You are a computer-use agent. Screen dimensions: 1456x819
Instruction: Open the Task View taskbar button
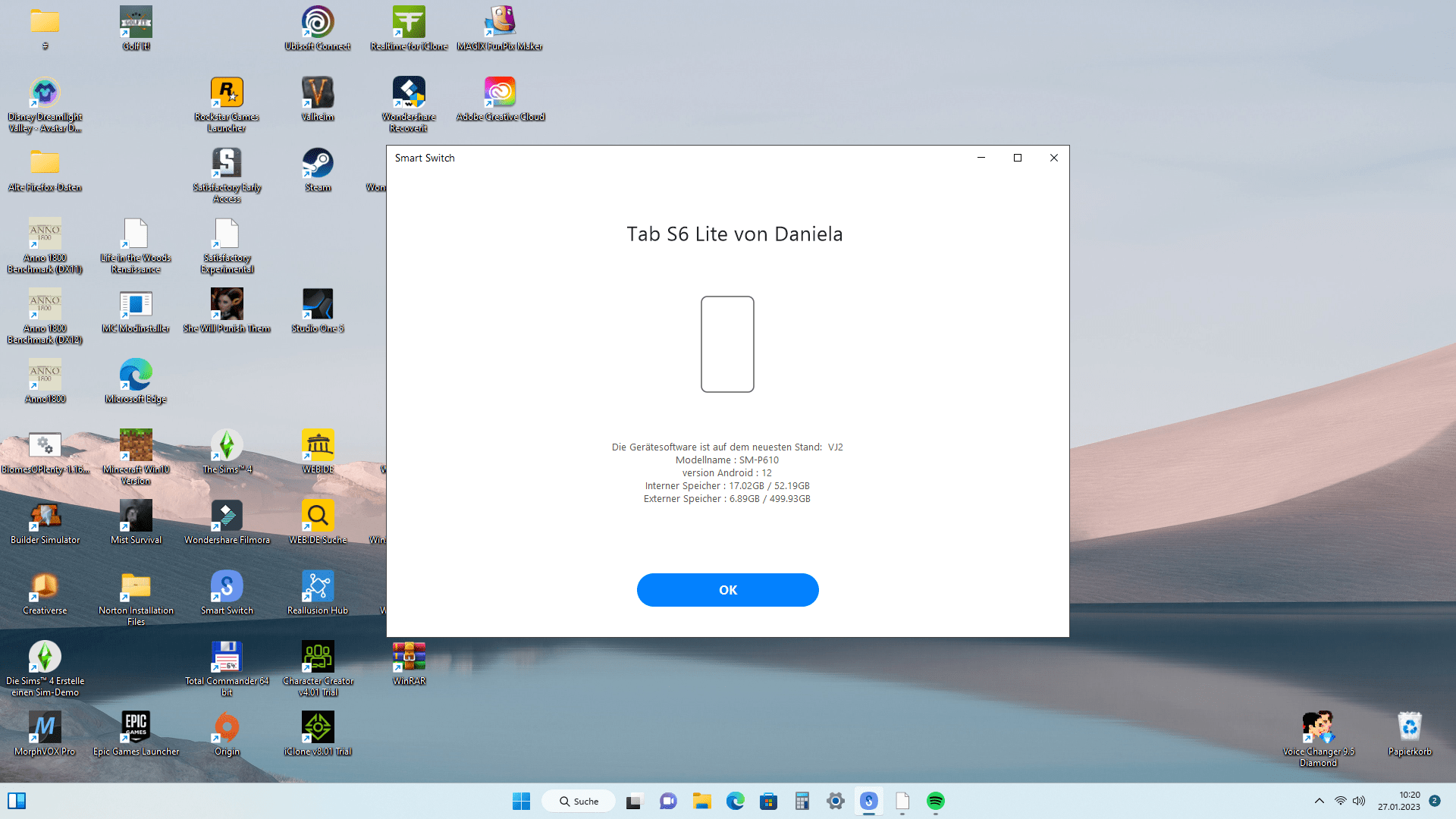point(633,801)
